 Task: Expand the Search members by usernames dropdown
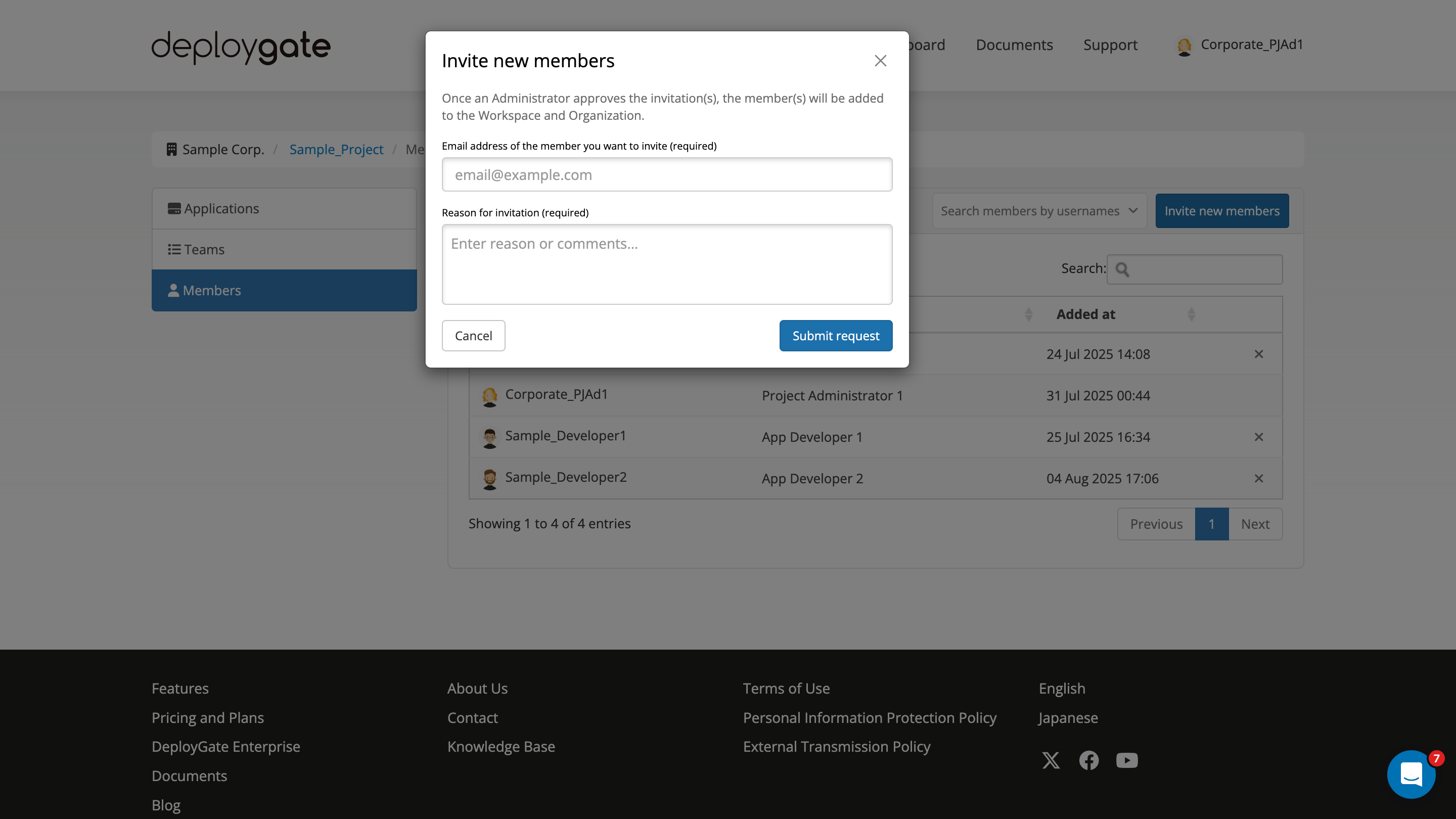point(1039,210)
